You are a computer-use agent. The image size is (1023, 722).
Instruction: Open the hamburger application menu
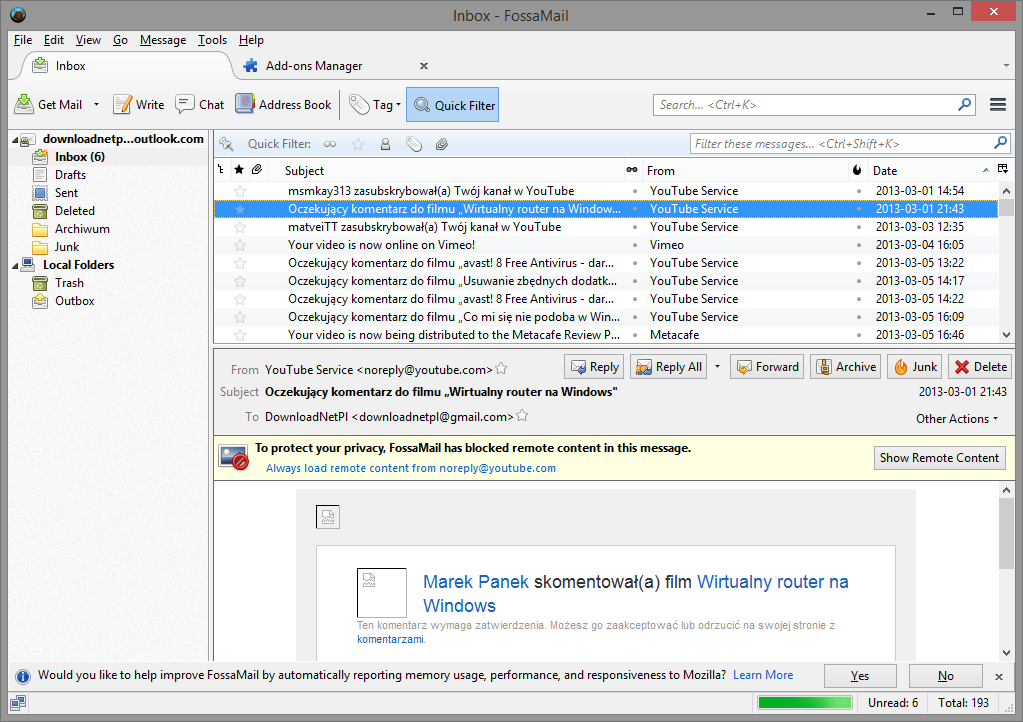coord(998,105)
